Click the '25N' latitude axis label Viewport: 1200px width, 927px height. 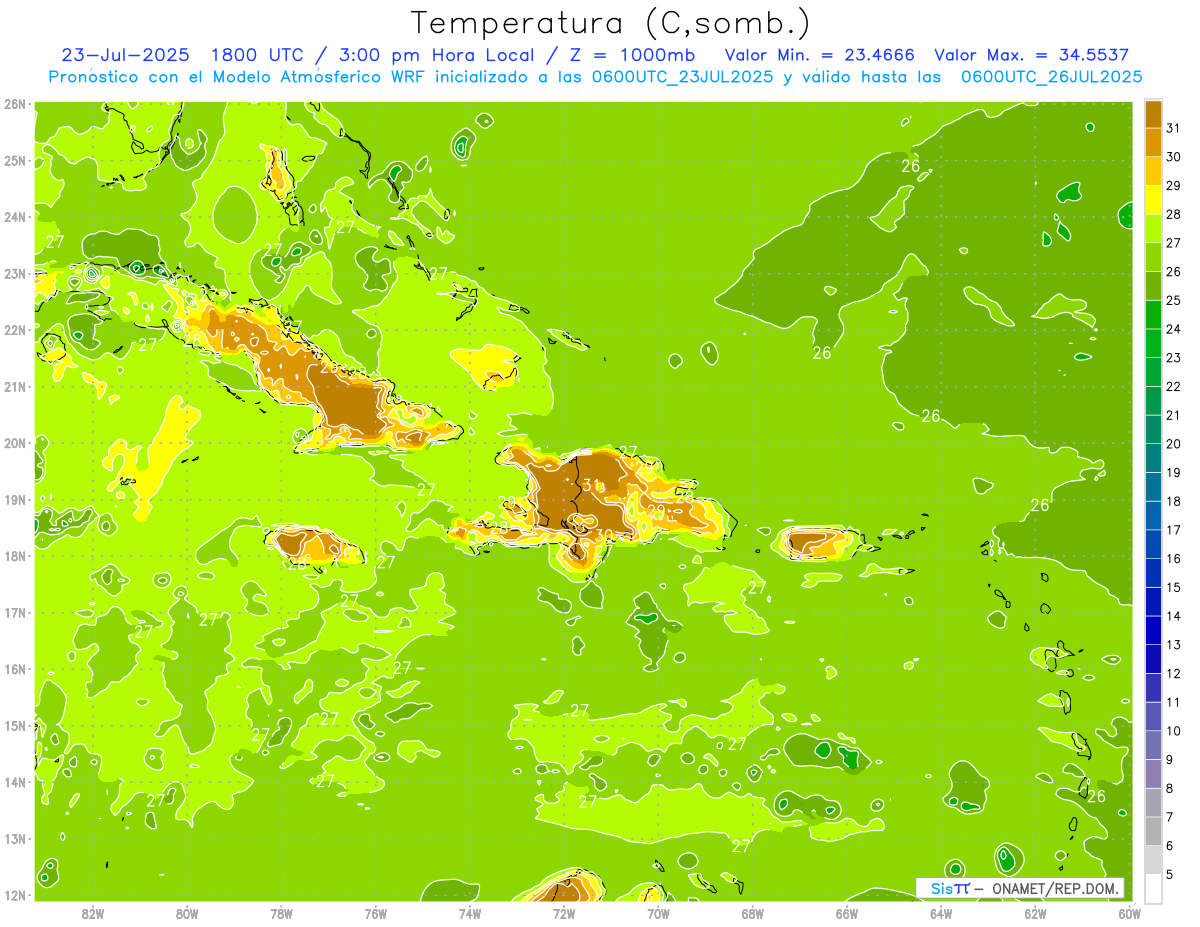tap(15, 161)
